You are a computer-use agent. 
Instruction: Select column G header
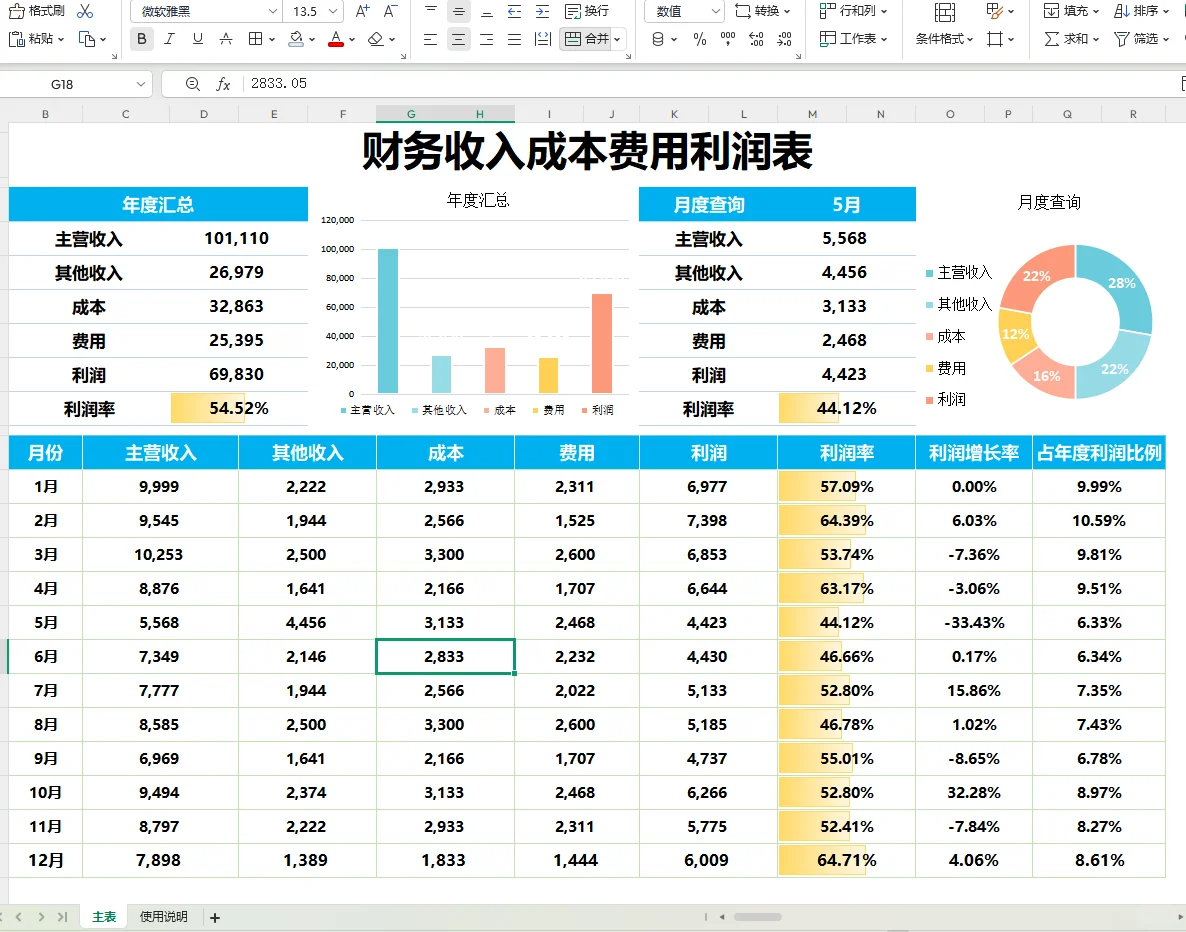(411, 114)
